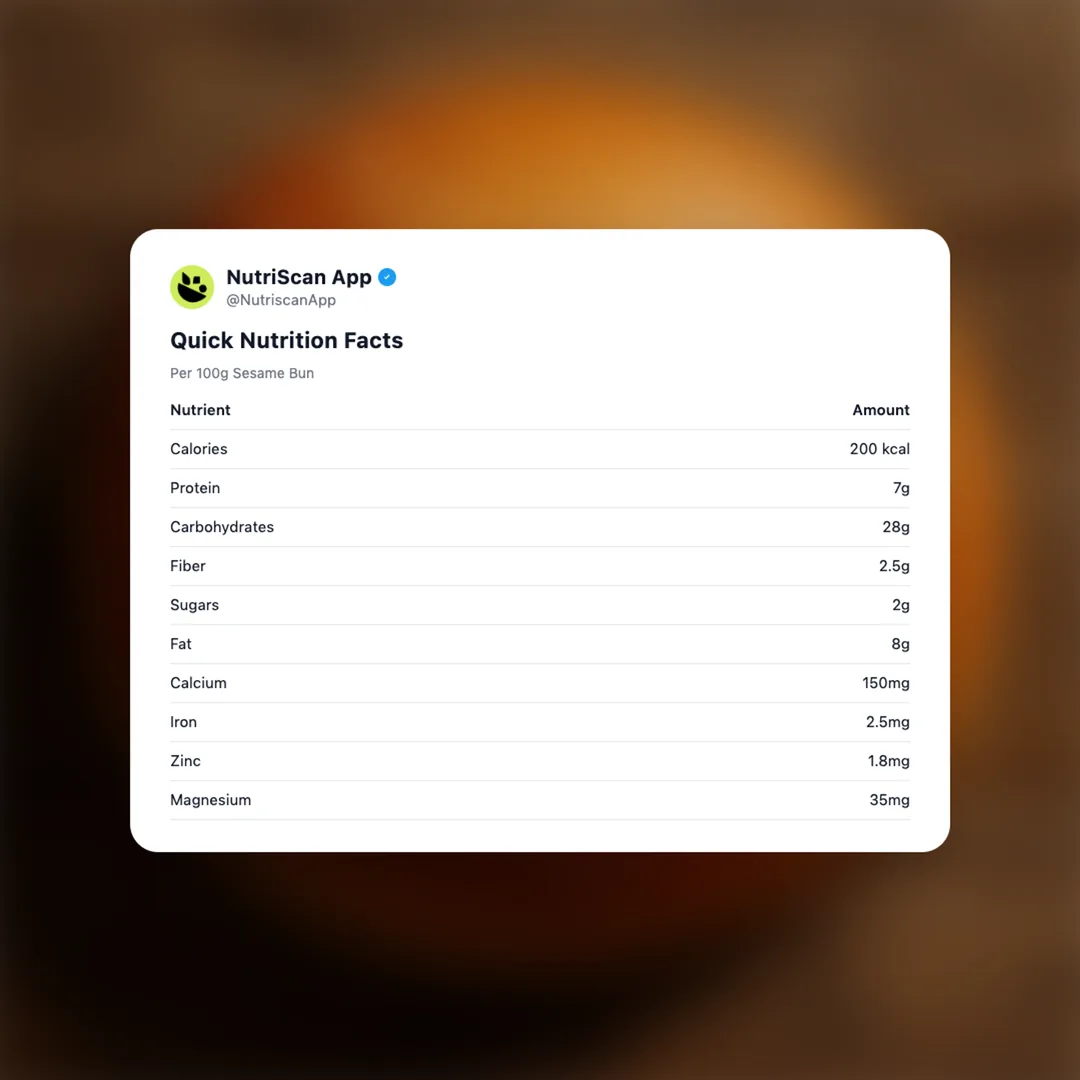1080x1080 pixels.
Task: Click the Per 100g Sesame Bun subtitle
Action: (x=242, y=373)
